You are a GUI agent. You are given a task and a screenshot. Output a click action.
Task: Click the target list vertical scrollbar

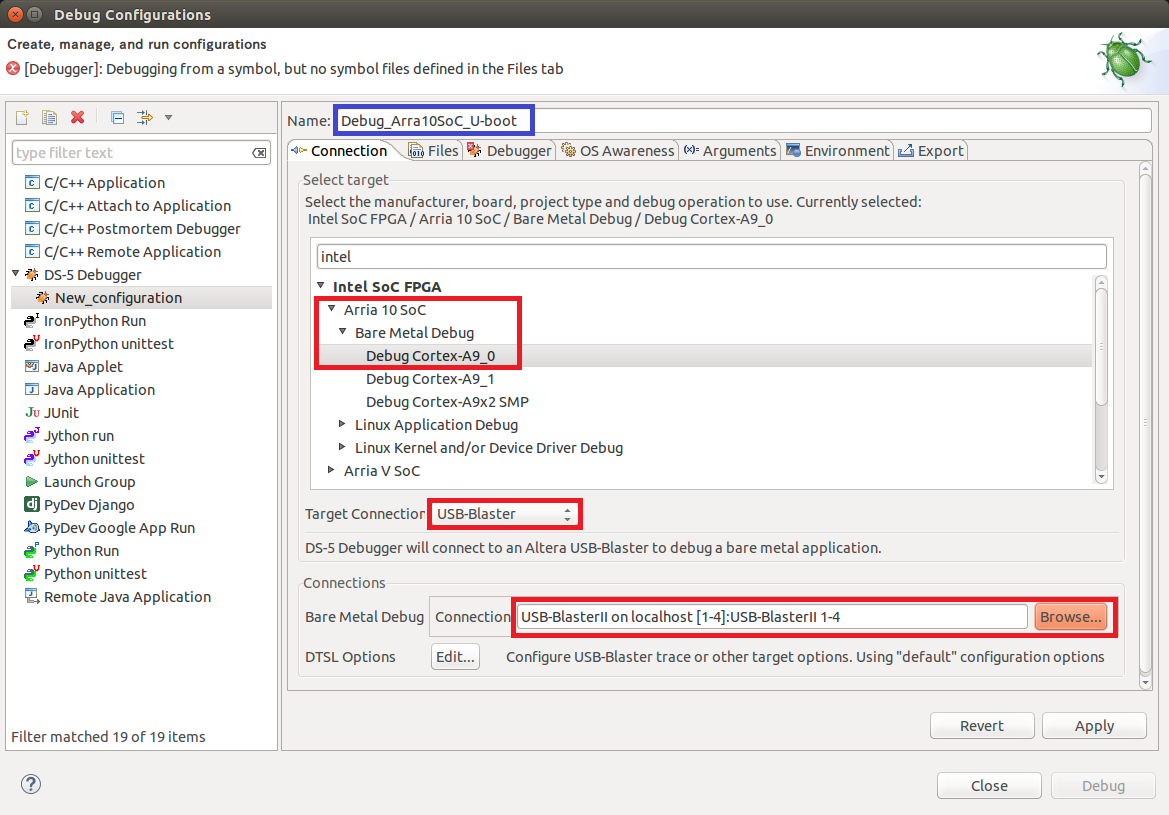[x=1101, y=345]
